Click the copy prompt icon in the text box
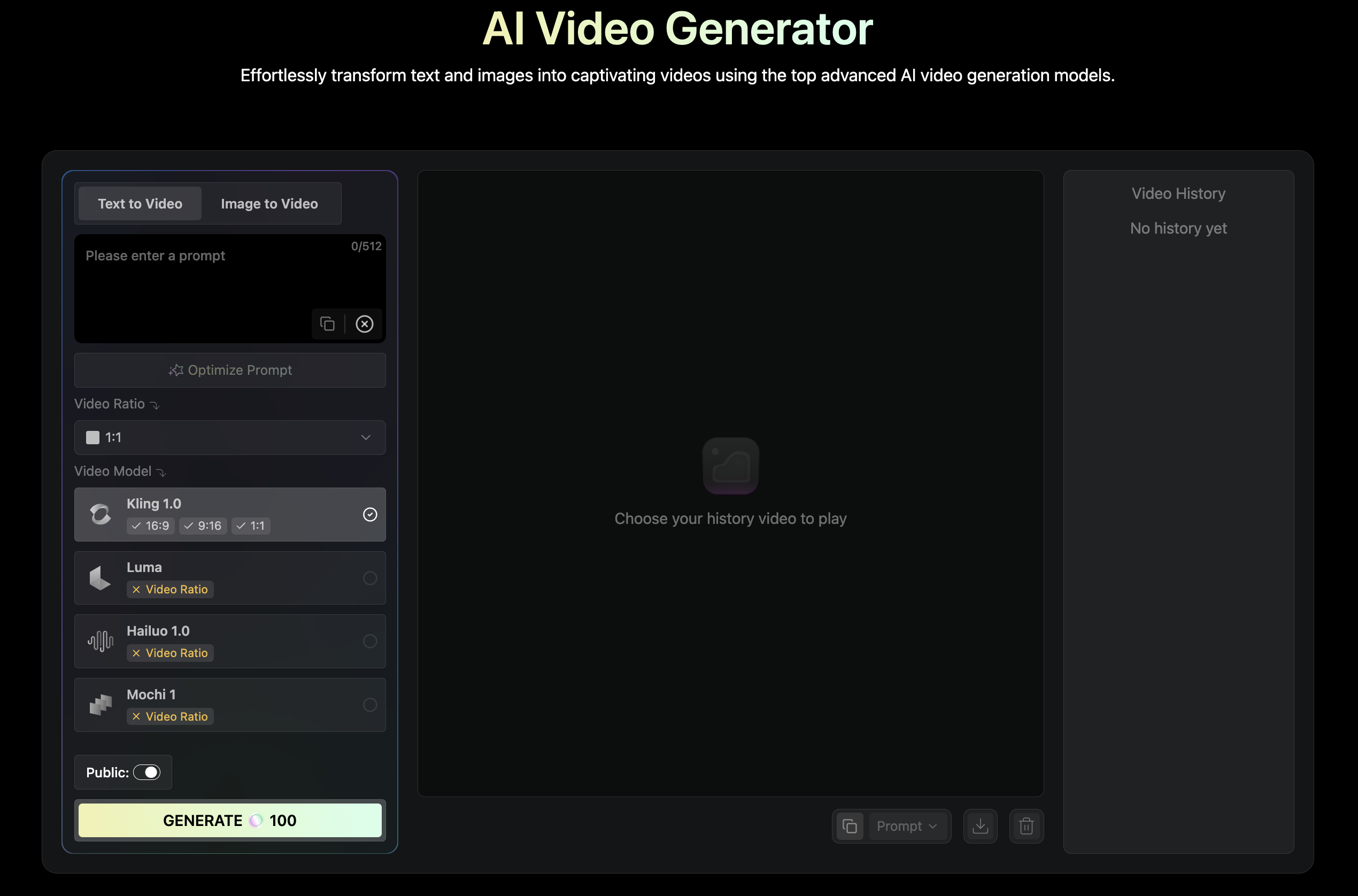 click(327, 324)
